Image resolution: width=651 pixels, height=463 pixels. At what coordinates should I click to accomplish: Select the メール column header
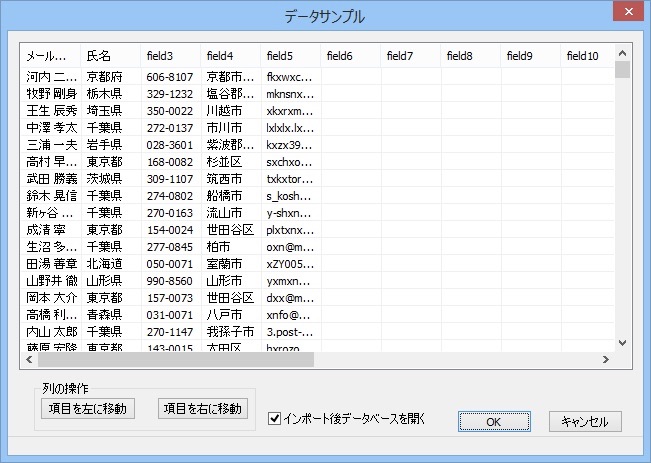[50, 56]
